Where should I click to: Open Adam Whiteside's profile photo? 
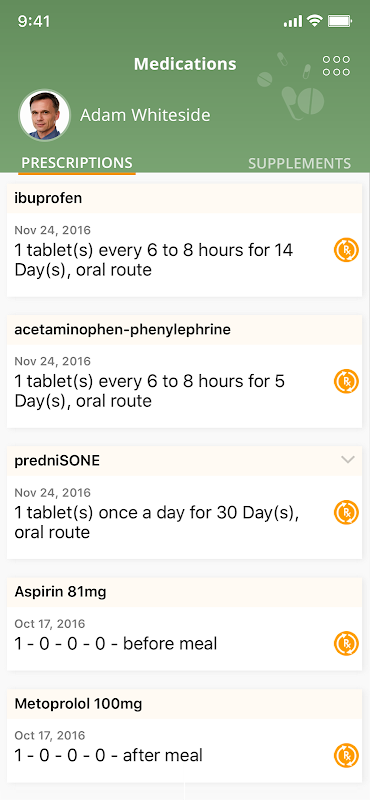(x=44, y=115)
